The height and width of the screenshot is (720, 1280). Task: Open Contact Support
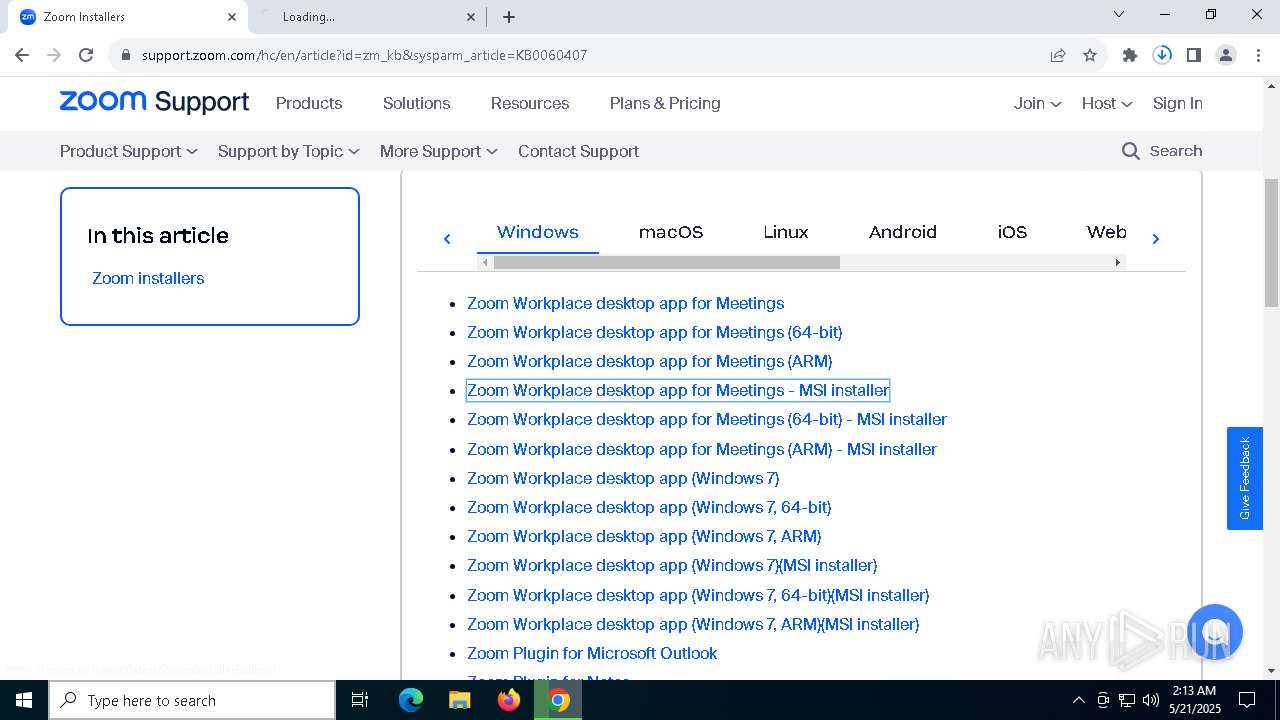(578, 151)
